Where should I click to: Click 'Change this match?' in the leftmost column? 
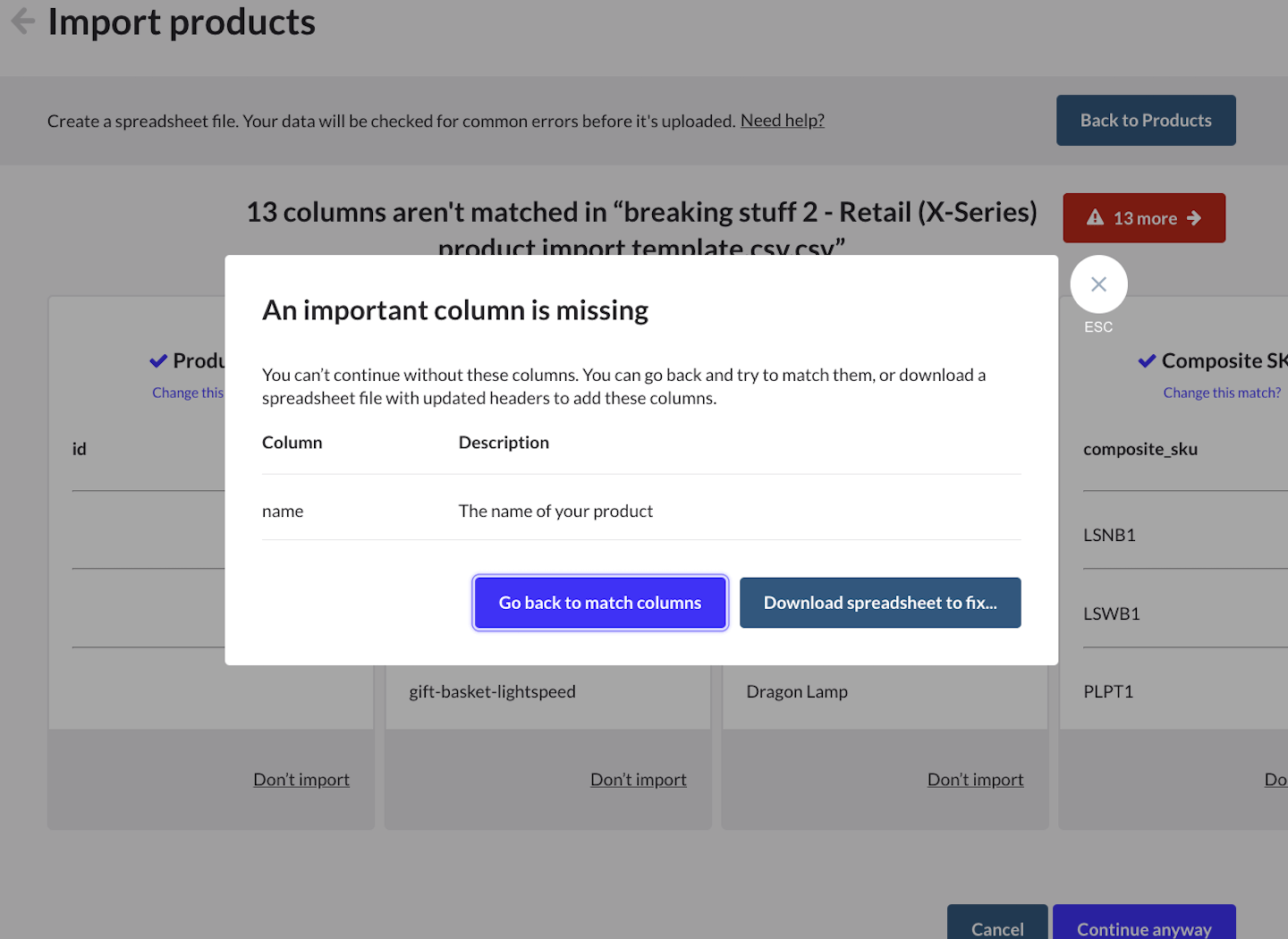click(188, 393)
